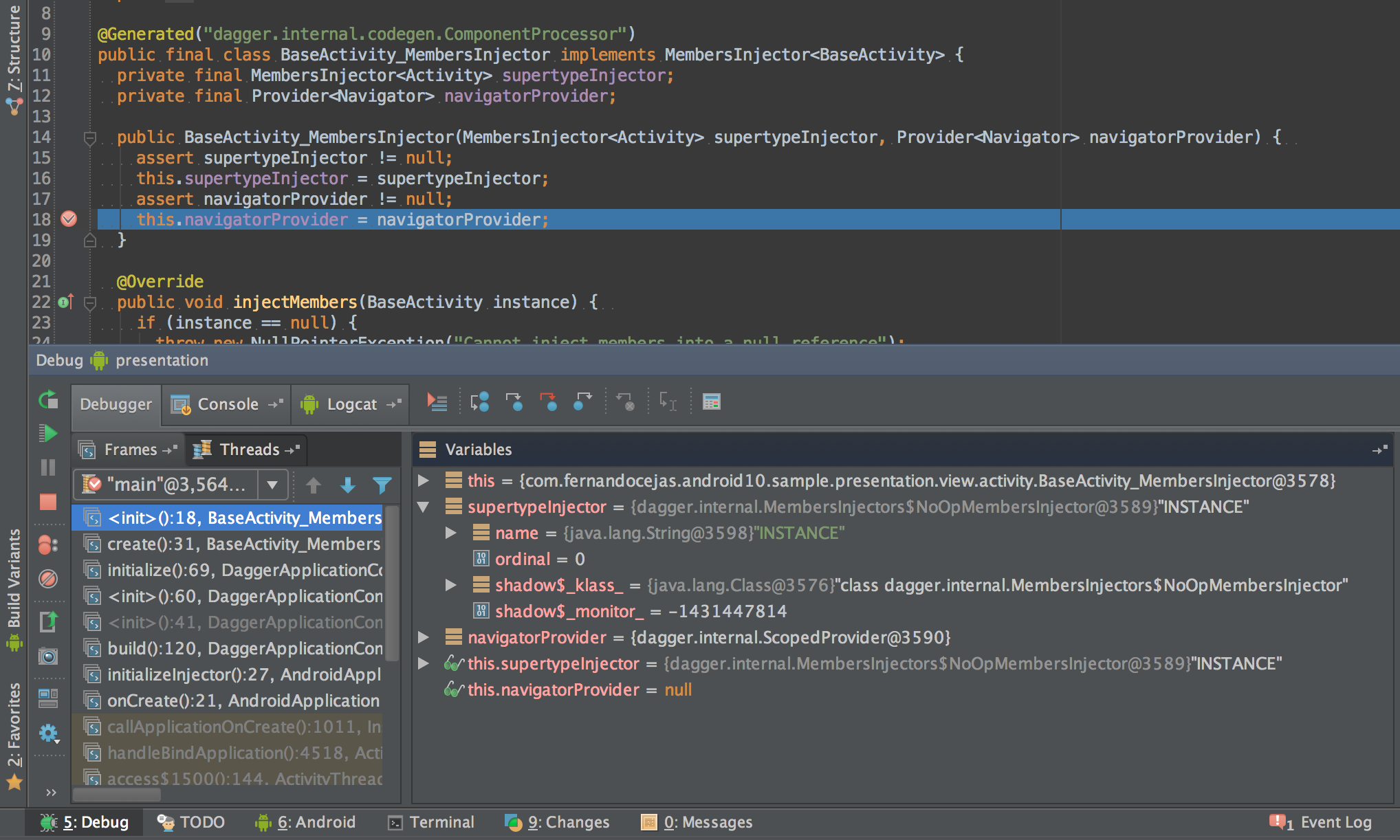
Task: Open Build Variants side panel
Action: (x=14, y=590)
